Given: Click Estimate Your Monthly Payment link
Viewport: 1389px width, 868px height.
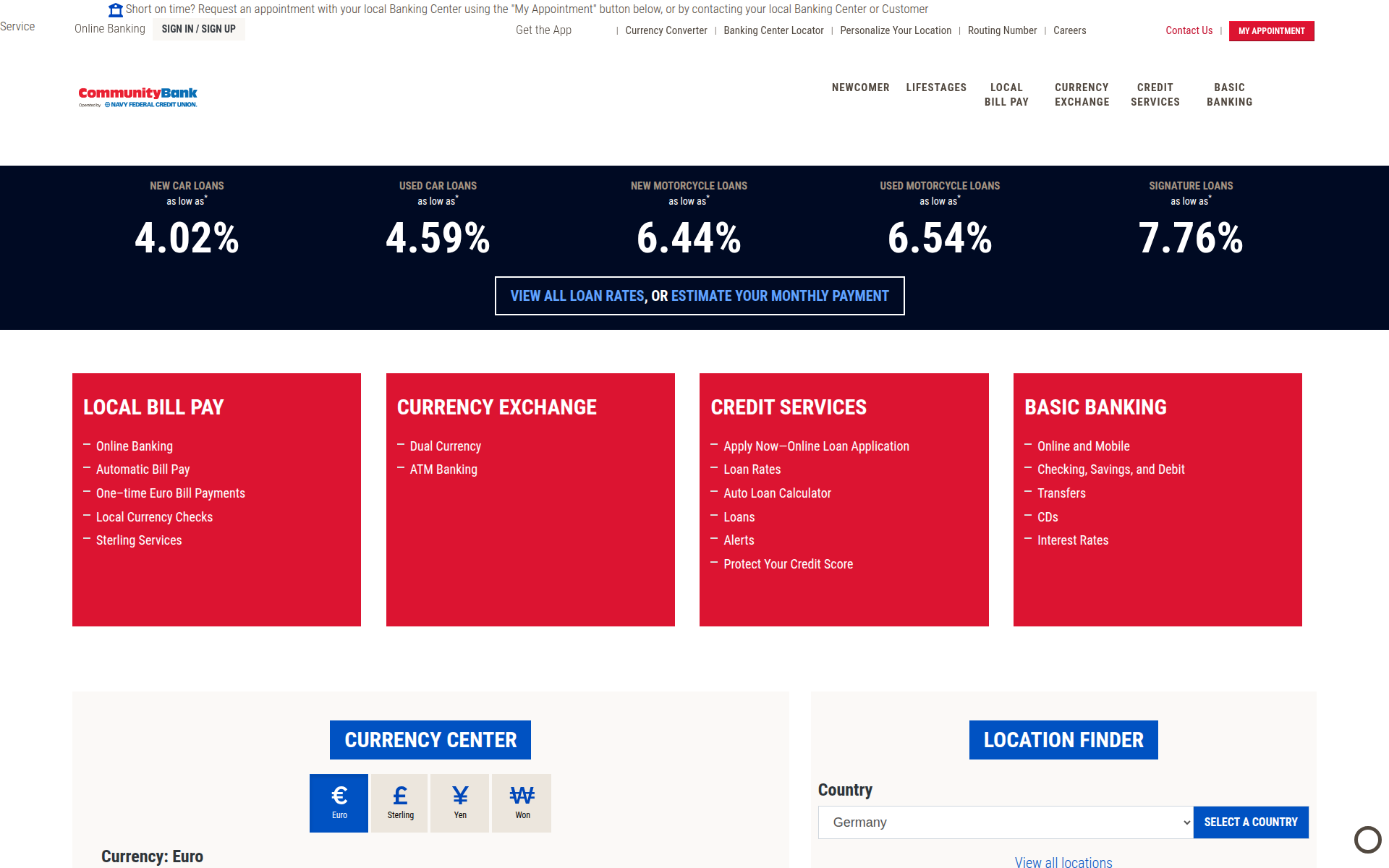Looking at the screenshot, I should (780, 296).
